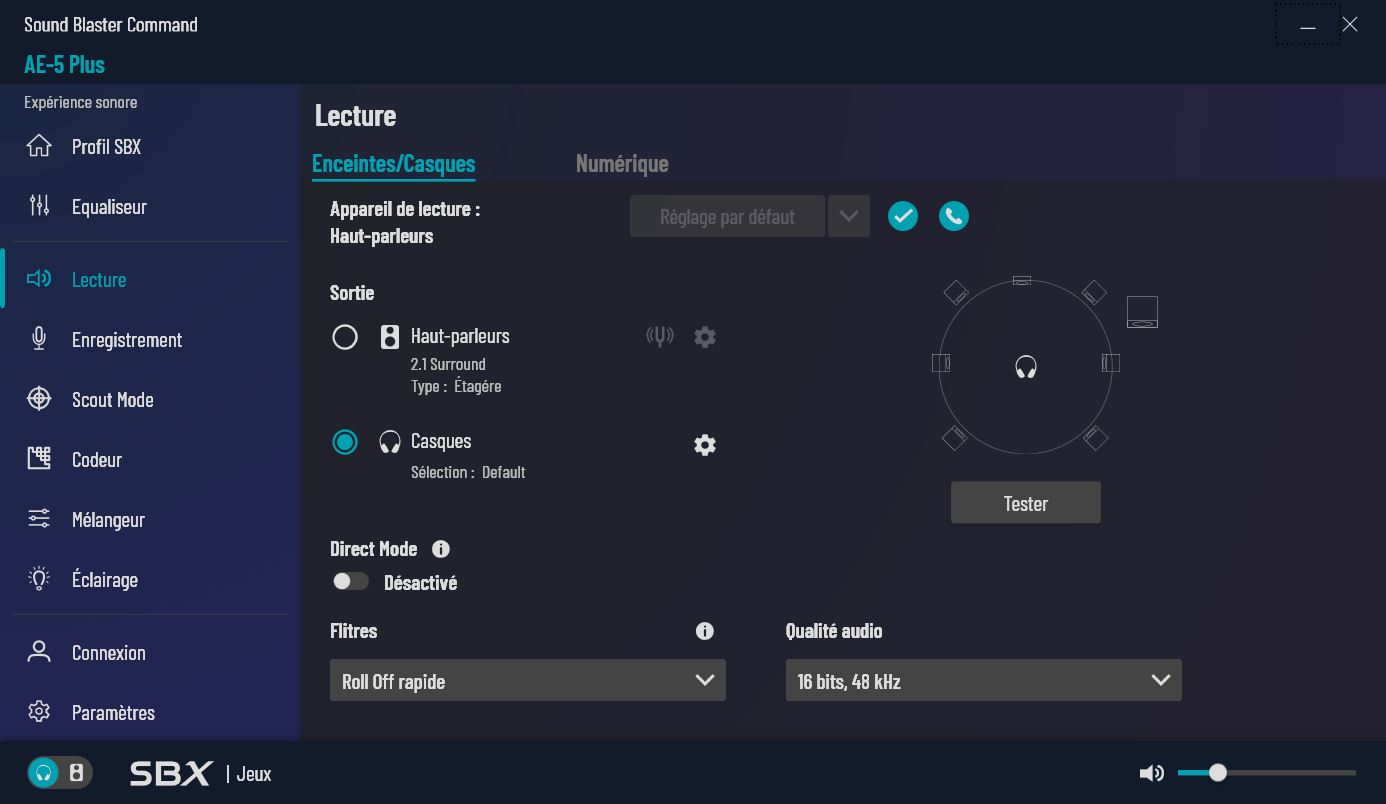1386x804 pixels.
Task: Click the center speaker in diagram
Action: click(x=1021, y=281)
